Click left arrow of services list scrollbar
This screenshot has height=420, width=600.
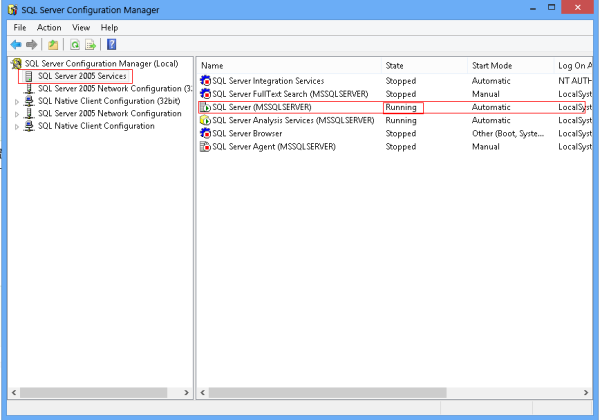(202, 392)
